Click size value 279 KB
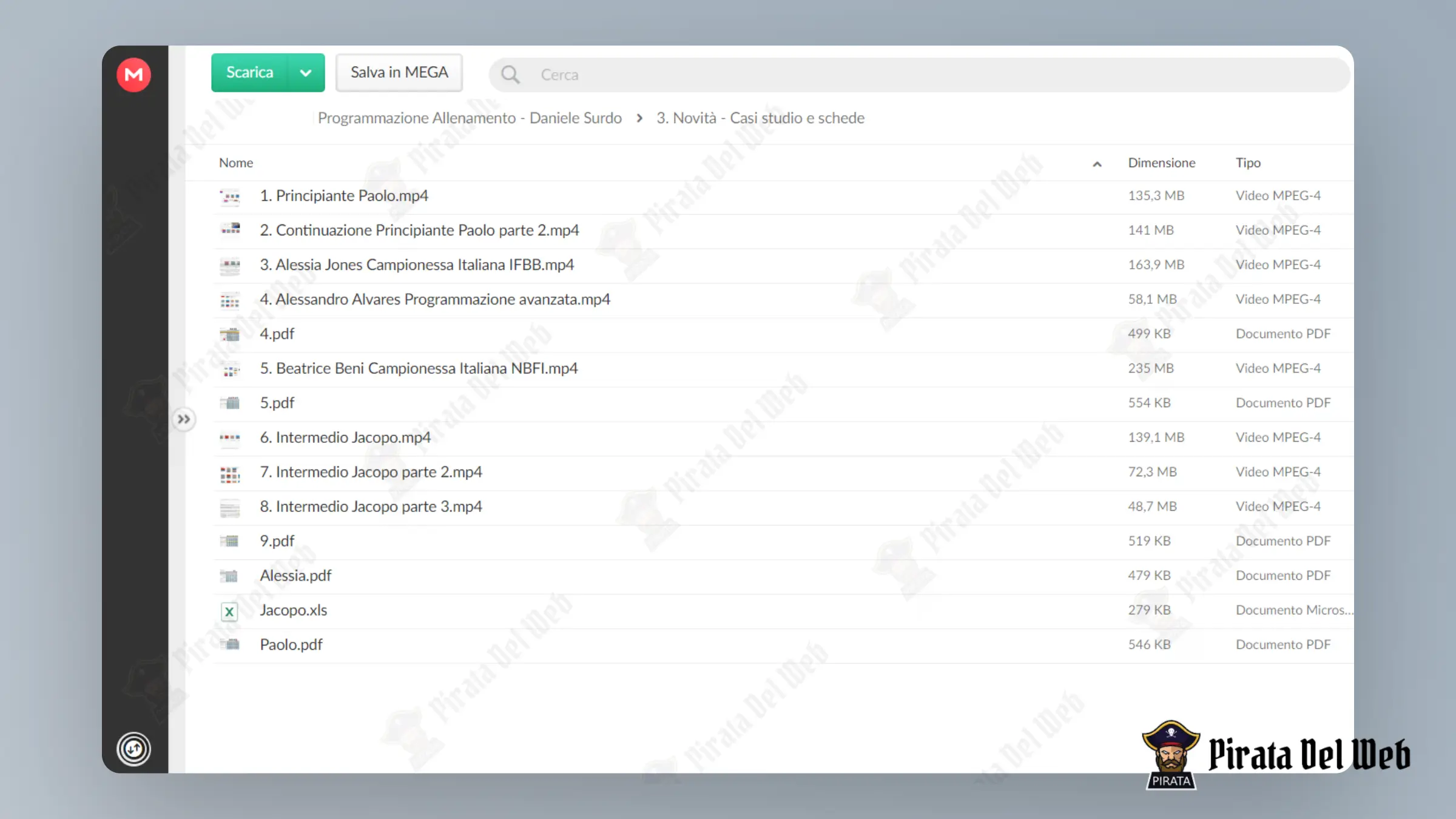This screenshot has height=819, width=1456. 1149,610
